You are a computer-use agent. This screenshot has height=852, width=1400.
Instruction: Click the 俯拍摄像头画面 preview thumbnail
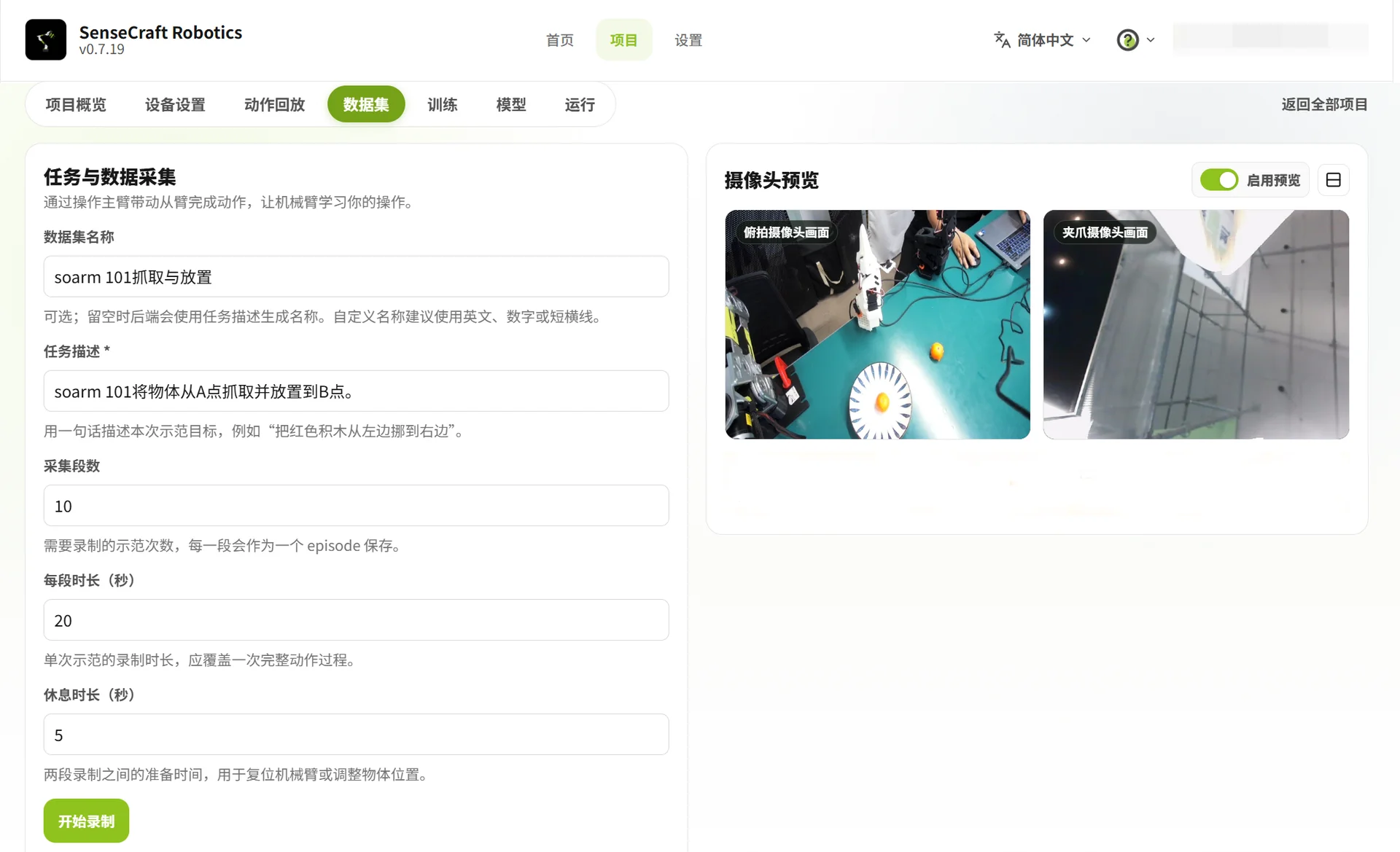tap(877, 324)
